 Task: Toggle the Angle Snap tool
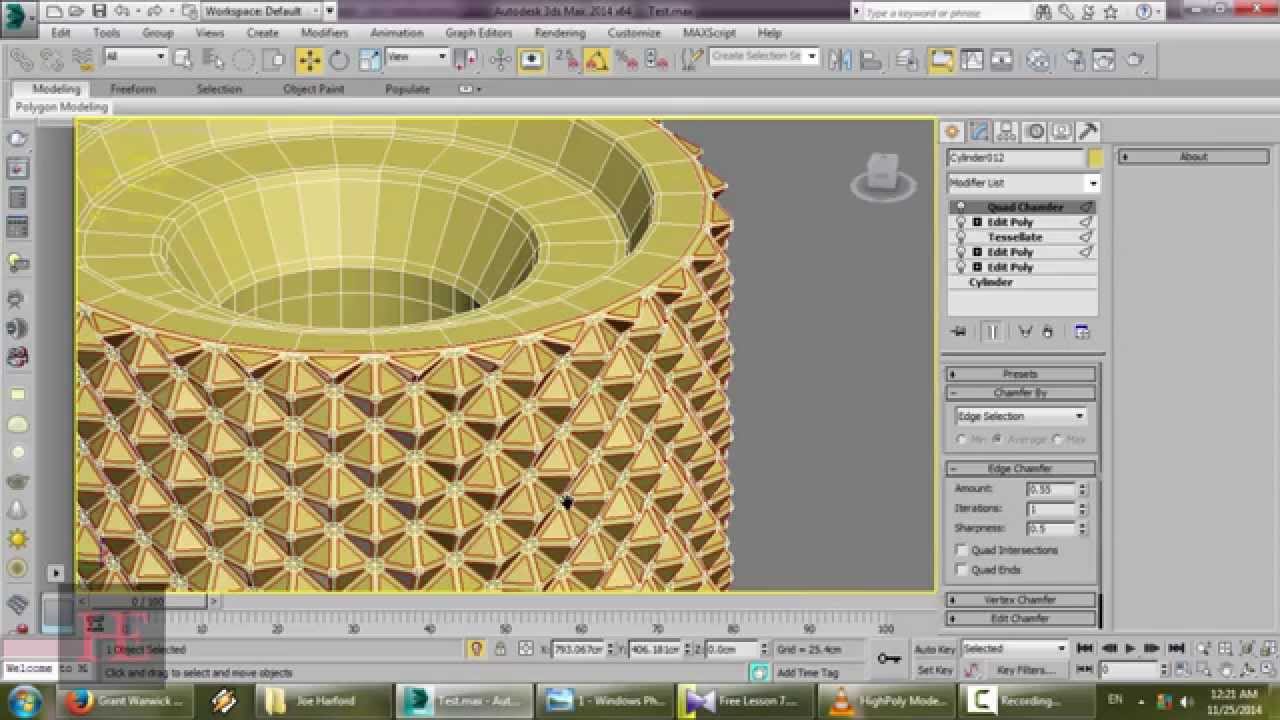[597, 60]
